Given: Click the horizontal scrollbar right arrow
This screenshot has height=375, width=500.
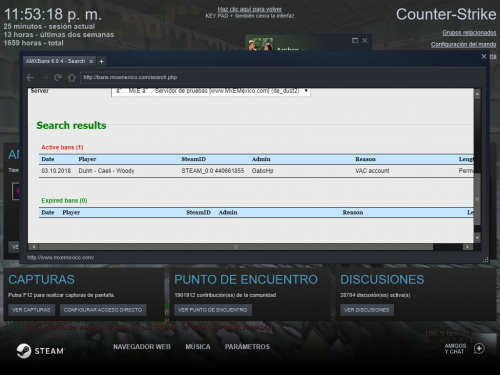Looking at the screenshot, I should pyautogui.click(x=468, y=247).
